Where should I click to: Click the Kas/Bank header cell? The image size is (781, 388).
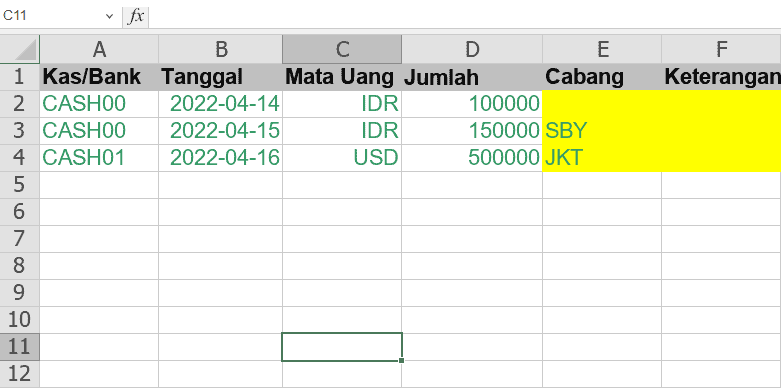[x=99, y=77]
